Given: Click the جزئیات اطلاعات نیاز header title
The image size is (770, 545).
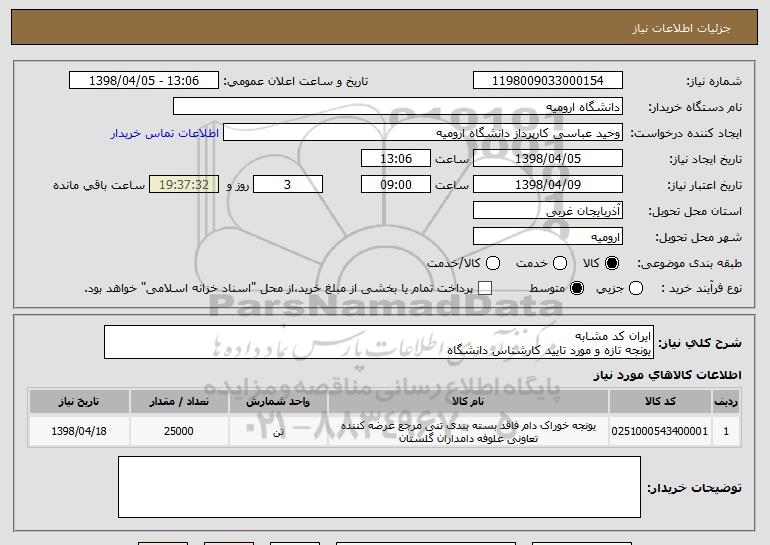Looking at the screenshot, I should pos(681,28).
